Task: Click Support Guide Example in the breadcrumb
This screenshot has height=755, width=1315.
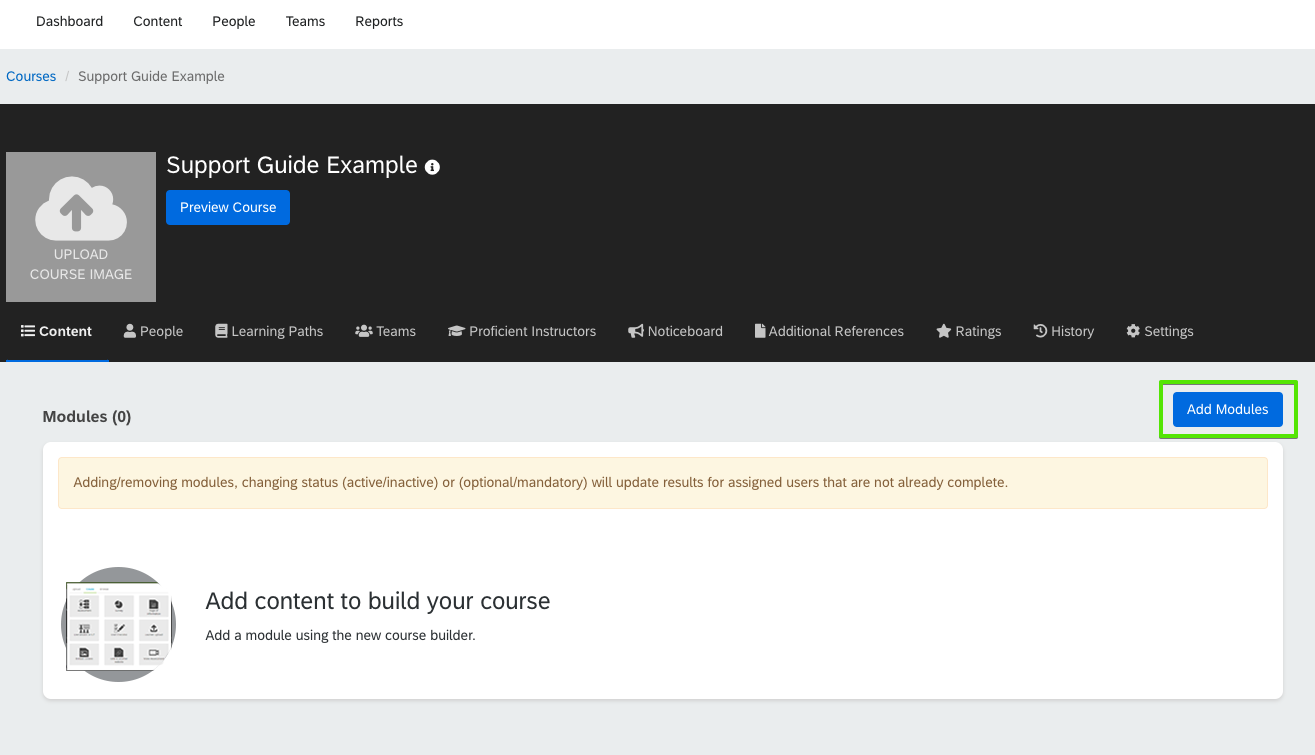Action: (x=151, y=76)
